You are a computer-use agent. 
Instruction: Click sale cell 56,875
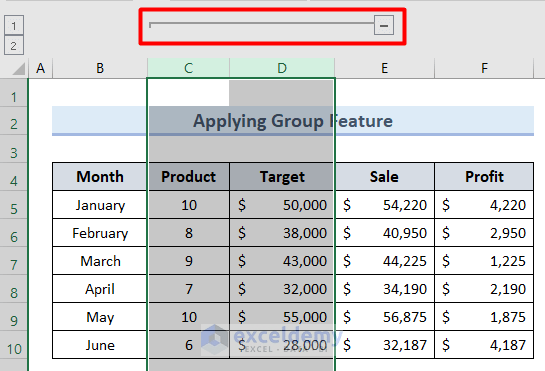pyautogui.click(x=384, y=317)
